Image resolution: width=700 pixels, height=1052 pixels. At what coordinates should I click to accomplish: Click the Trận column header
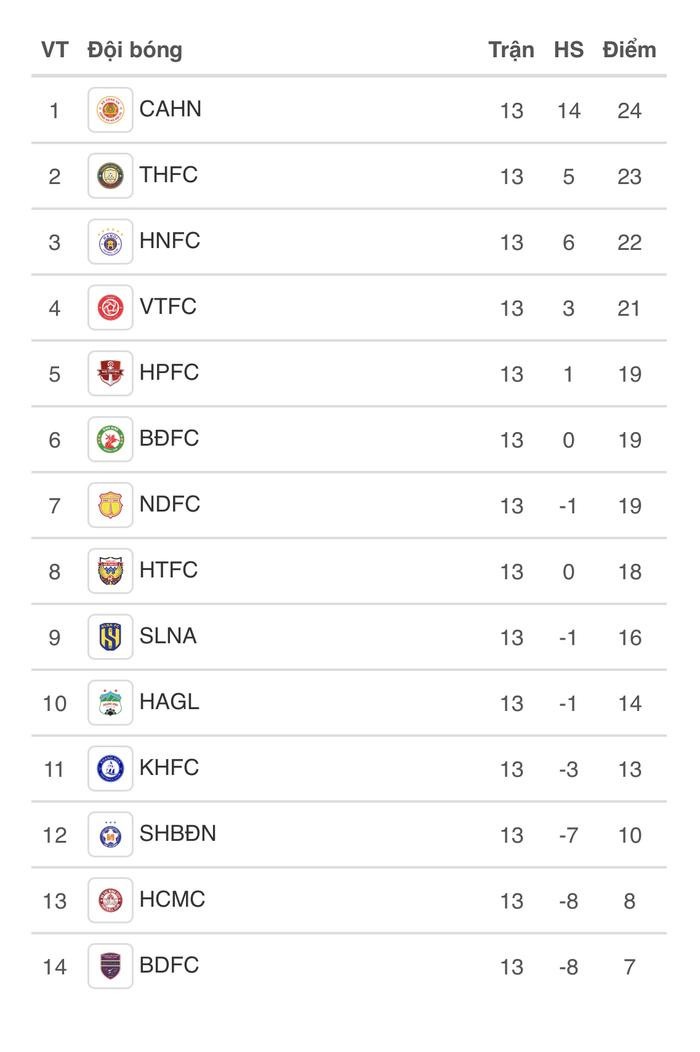(511, 50)
